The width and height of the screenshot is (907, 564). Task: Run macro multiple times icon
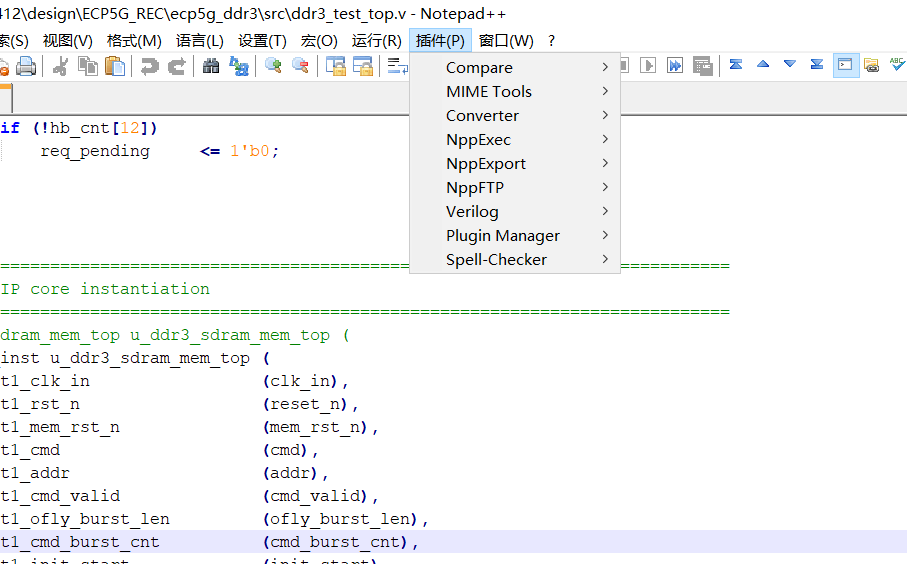[676, 66]
